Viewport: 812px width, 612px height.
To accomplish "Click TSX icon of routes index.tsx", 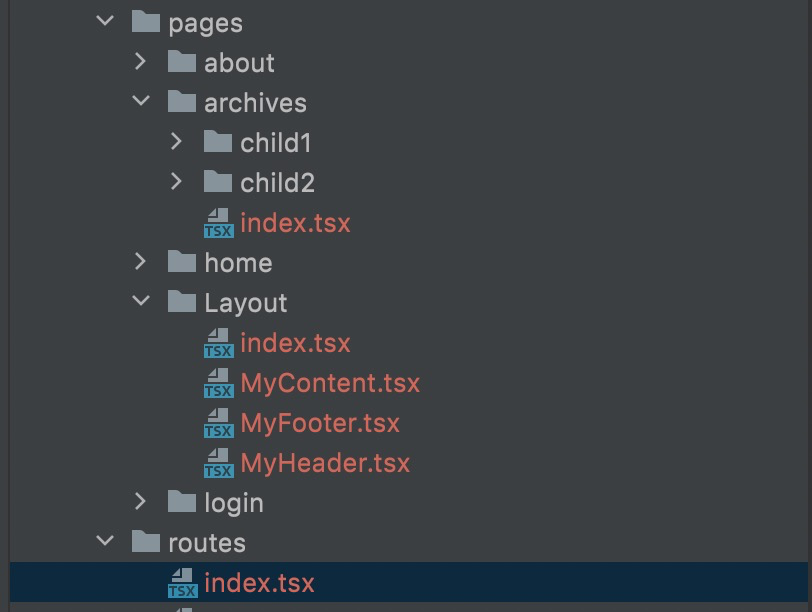I will 182,583.
